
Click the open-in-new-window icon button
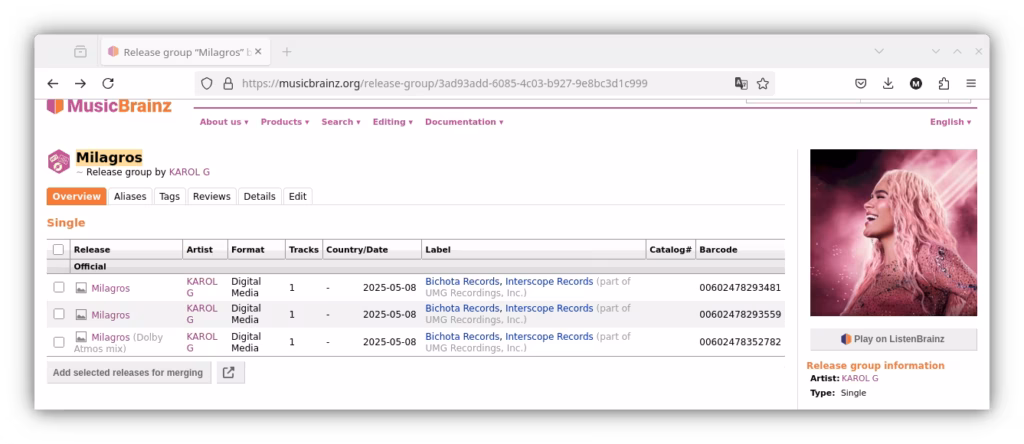tap(231, 372)
